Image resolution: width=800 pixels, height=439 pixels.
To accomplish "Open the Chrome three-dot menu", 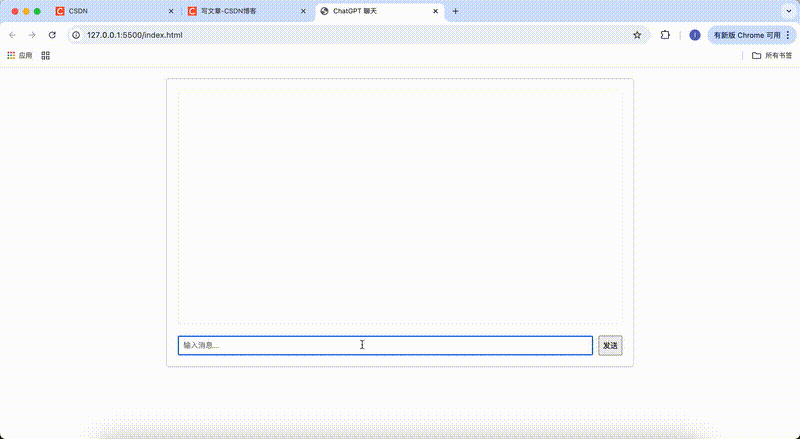I will pos(788,35).
